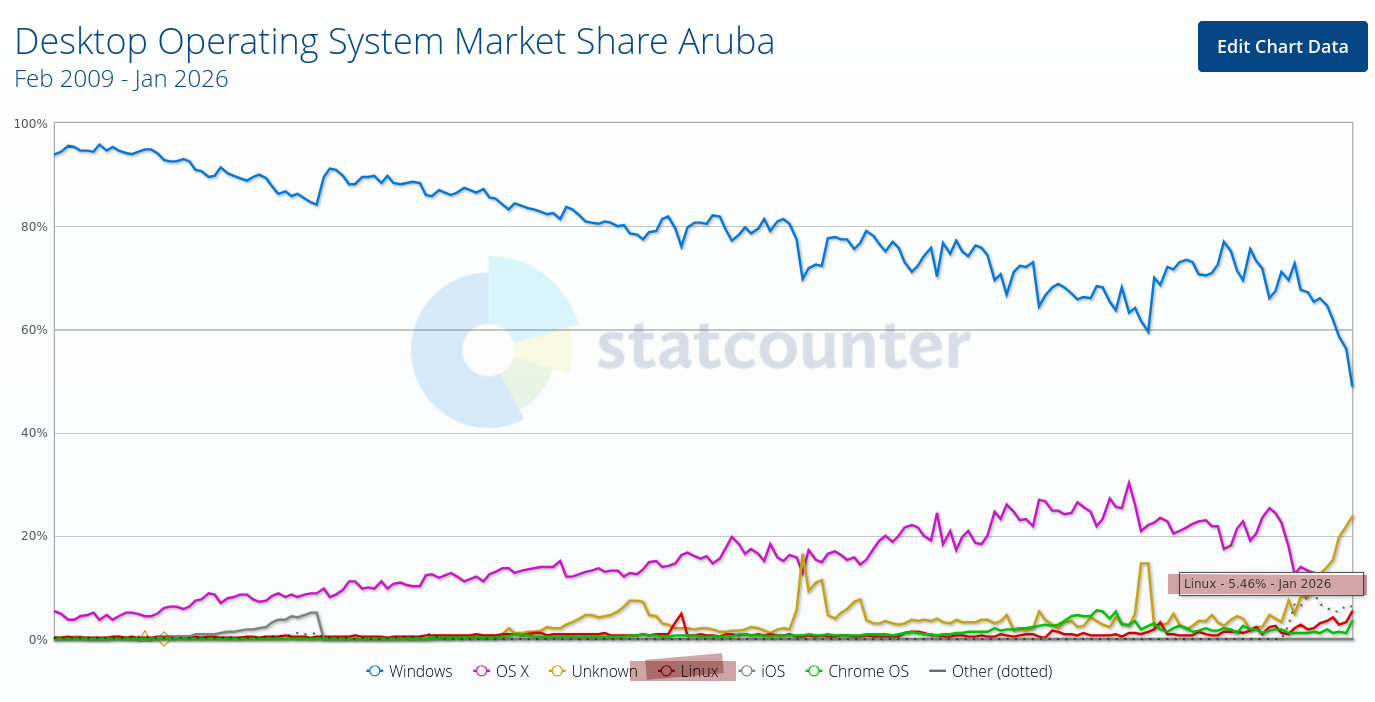
Task: Click the blue Windows legend marker icon
Action: [376, 672]
